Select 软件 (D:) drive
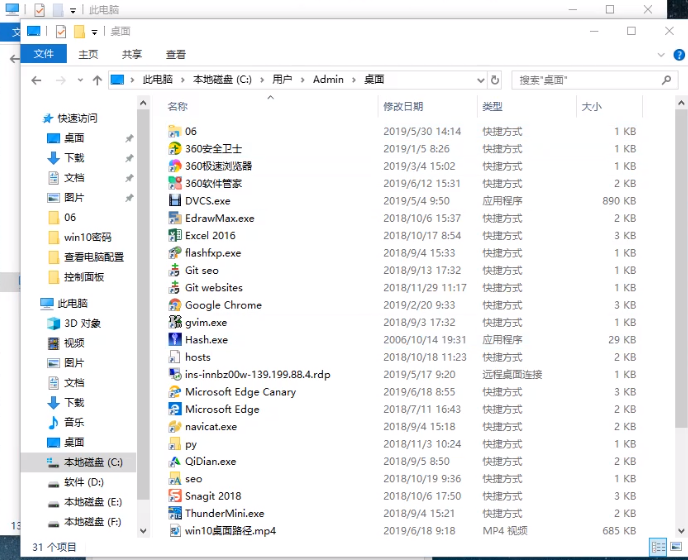688x560 pixels. coord(84,482)
